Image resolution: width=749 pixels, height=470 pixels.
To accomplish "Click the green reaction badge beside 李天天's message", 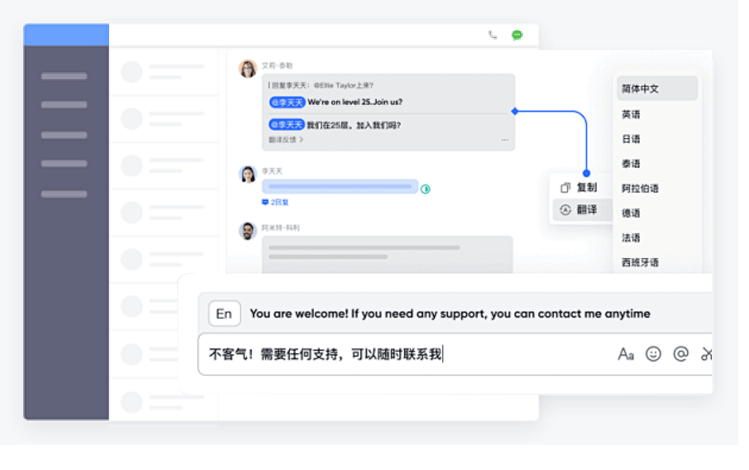I will [425, 189].
